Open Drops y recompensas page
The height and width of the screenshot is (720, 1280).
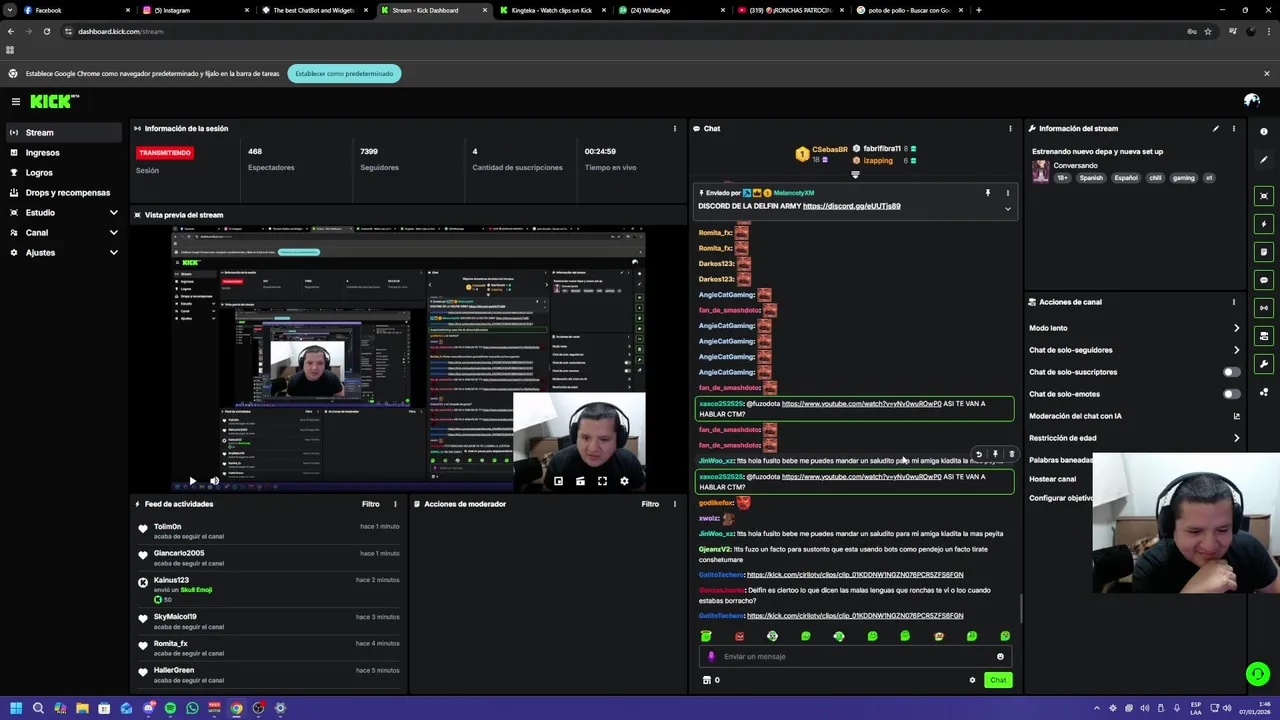click(64, 192)
